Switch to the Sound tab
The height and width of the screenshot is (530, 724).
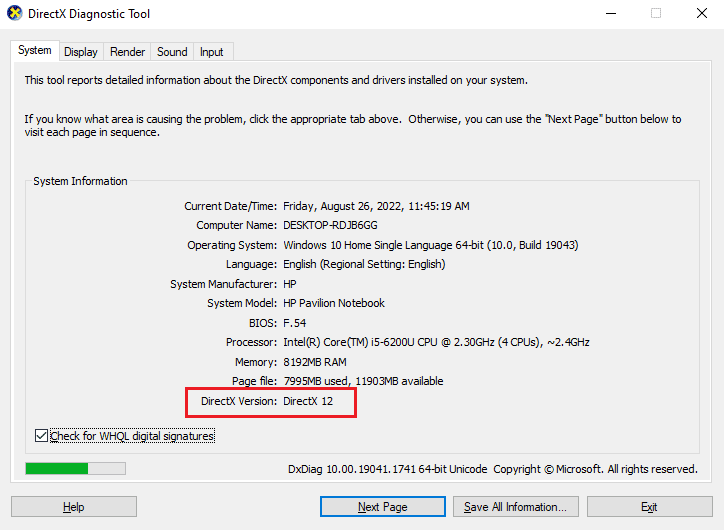pyautogui.click(x=172, y=52)
